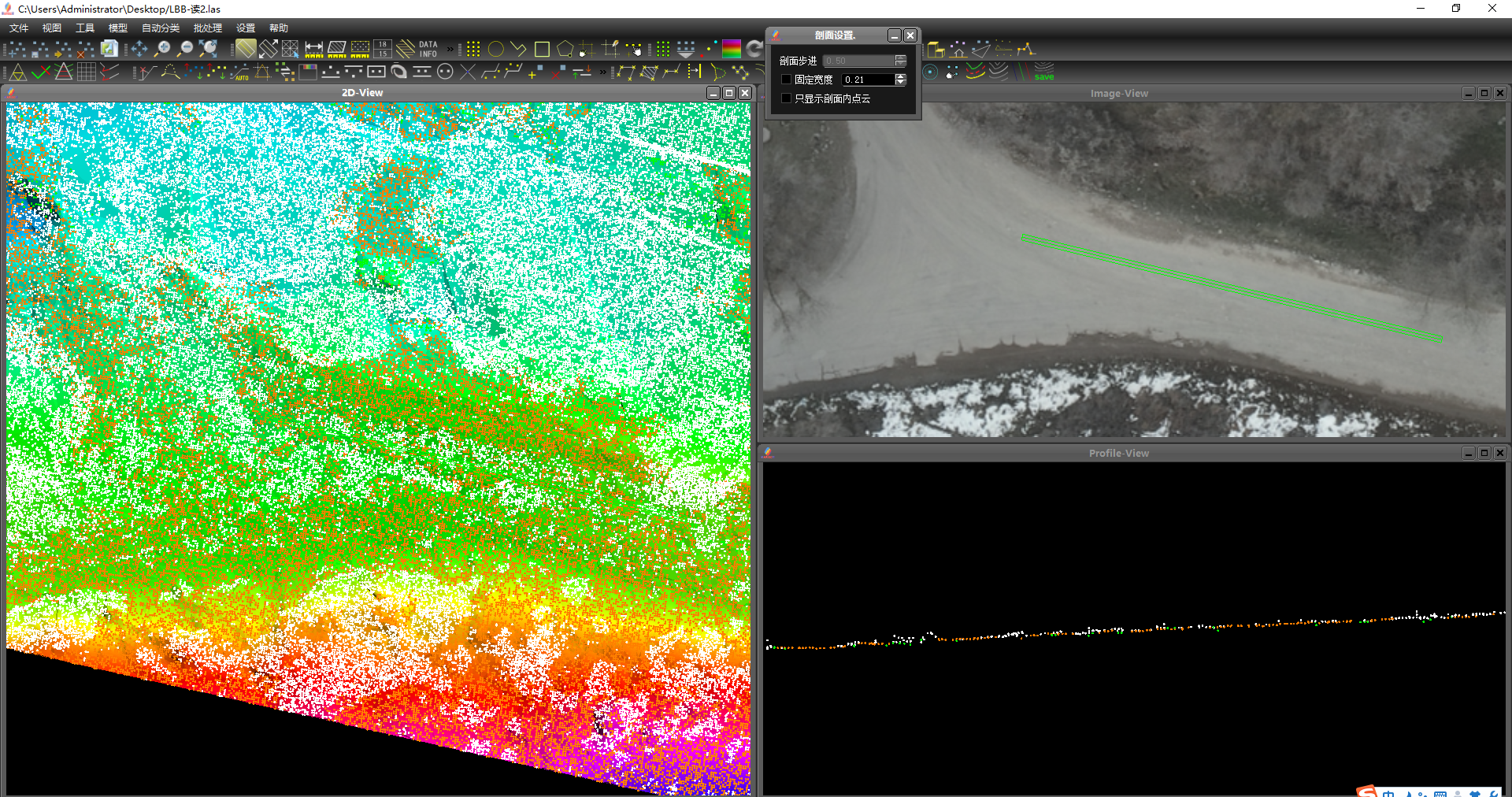Screen dimensions: 1512x797
Task: Open the 批处理 menu
Action: pos(207,28)
